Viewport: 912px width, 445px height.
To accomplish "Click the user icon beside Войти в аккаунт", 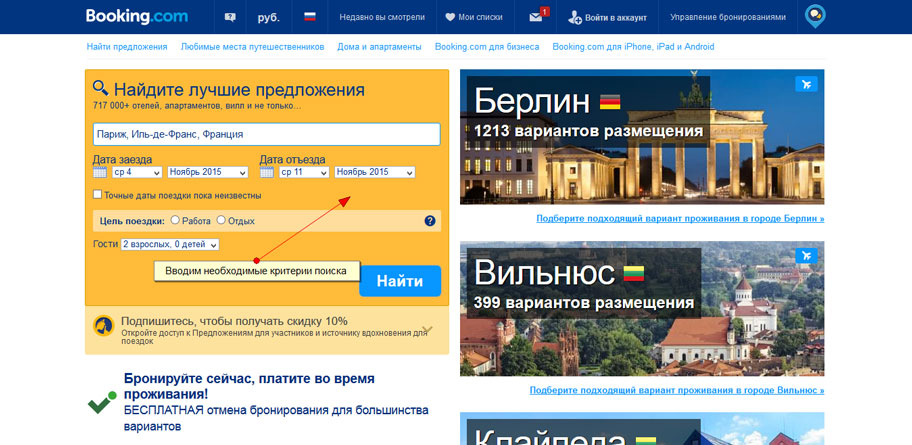I will 575,17.
